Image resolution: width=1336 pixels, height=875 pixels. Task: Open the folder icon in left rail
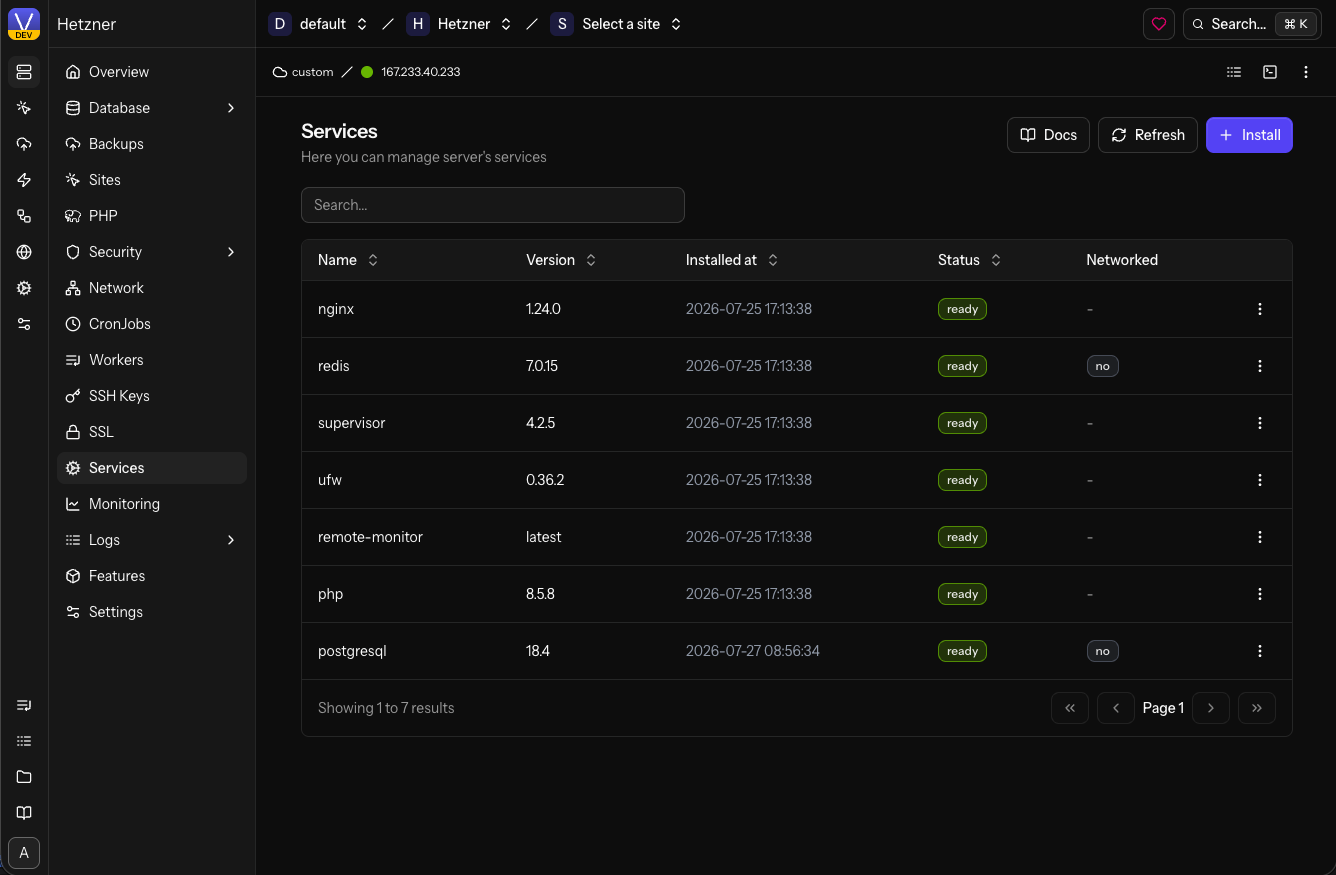[24, 777]
